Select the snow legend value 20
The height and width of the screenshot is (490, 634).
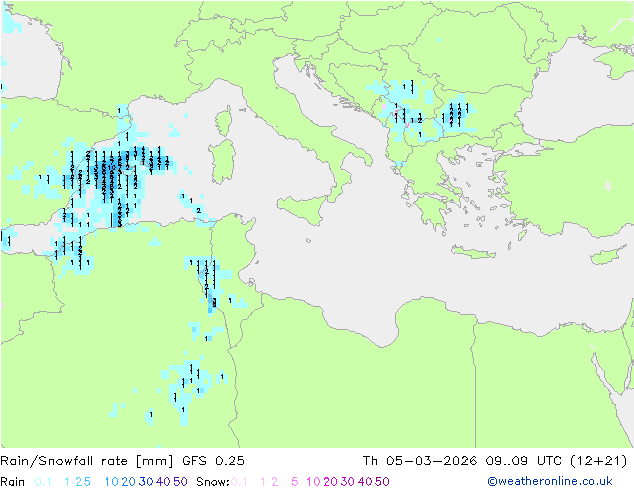click(330, 482)
